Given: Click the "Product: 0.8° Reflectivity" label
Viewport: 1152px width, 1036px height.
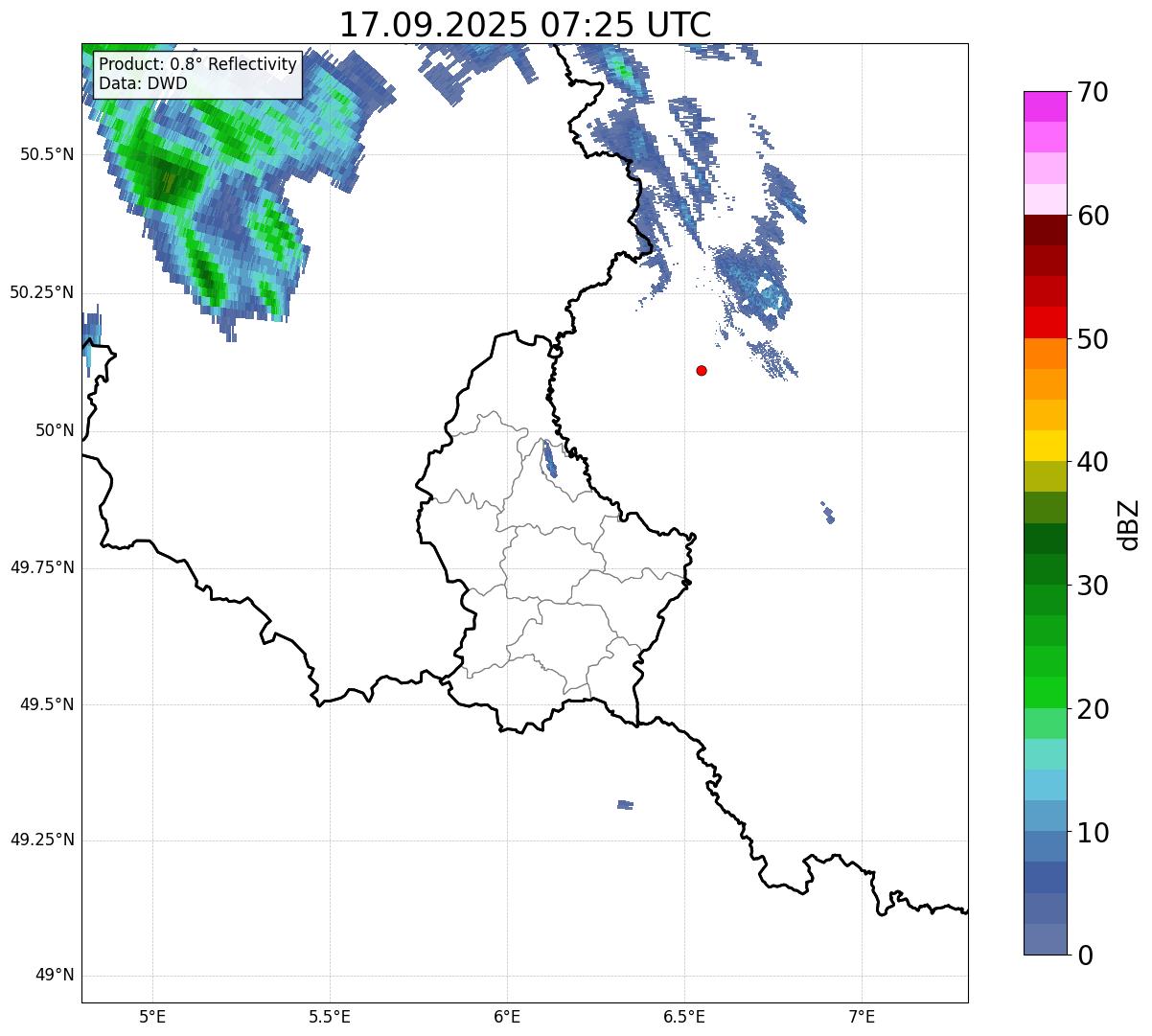Looking at the screenshot, I should (x=198, y=64).
